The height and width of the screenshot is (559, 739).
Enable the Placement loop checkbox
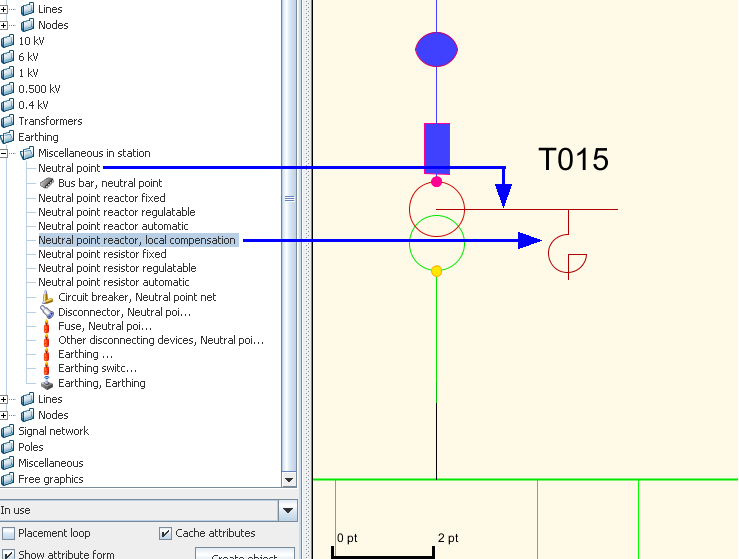[8, 534]
